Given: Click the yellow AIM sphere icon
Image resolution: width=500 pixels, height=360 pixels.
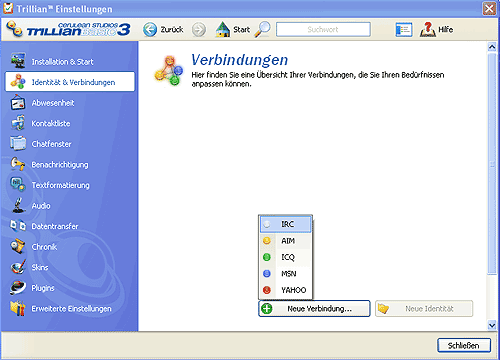Looking at the screenshot, I should tap(267, 240).
